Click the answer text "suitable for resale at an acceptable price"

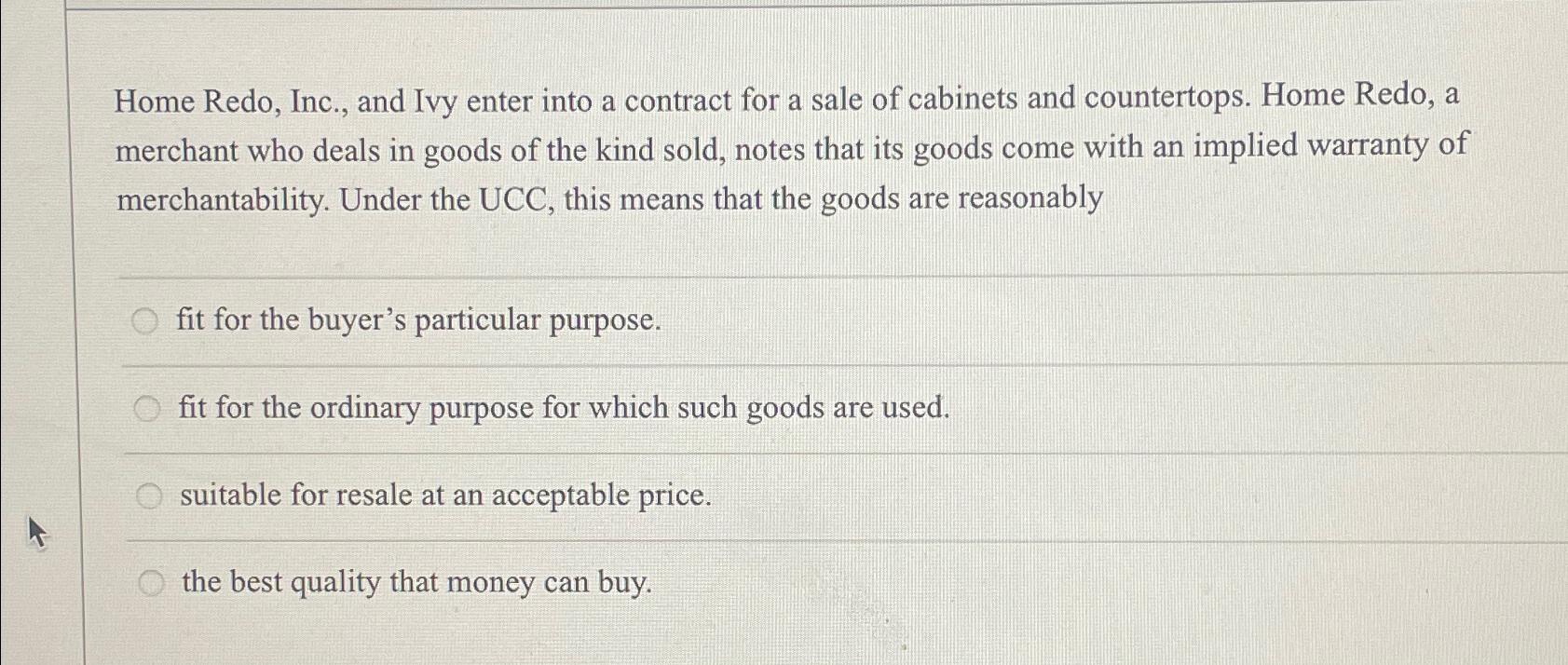445,495
